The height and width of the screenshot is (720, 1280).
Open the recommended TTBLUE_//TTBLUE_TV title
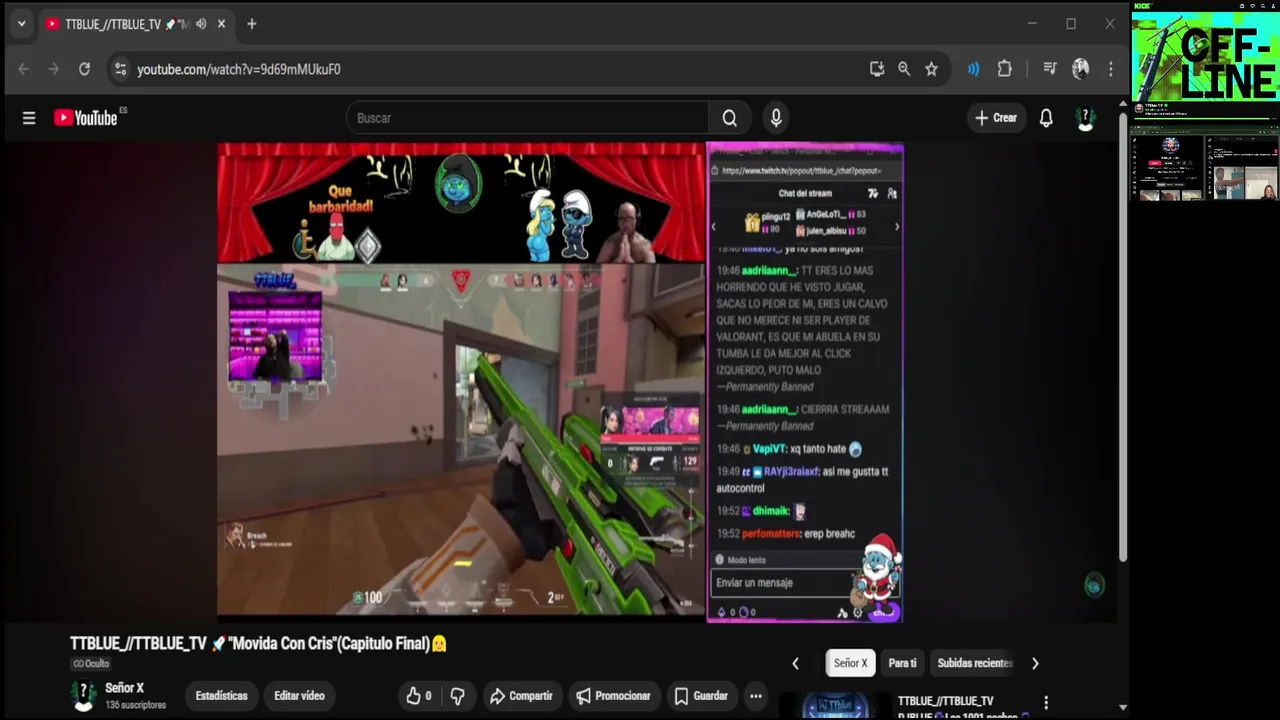946,701
